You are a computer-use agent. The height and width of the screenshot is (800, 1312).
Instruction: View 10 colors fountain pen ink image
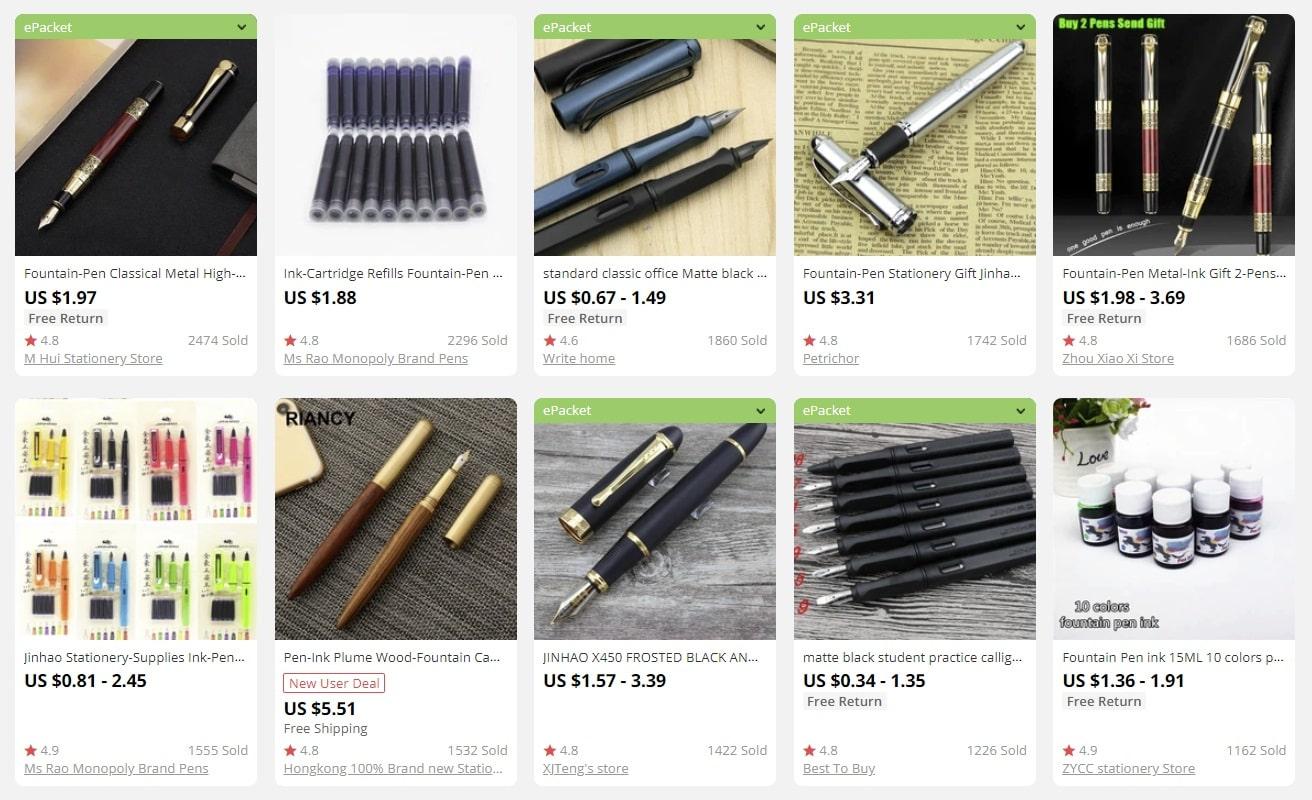click(x=1174, y=519)
